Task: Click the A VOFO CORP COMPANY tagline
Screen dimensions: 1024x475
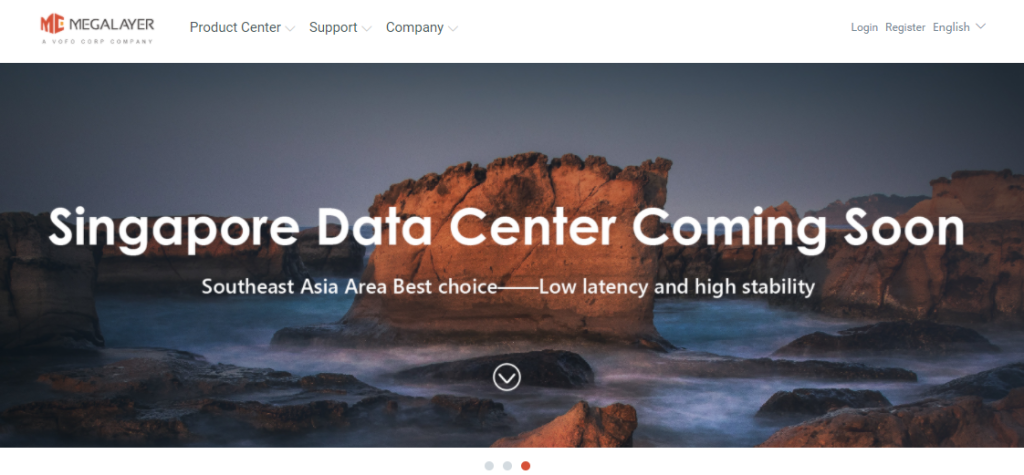Action: tap(97, 41)
